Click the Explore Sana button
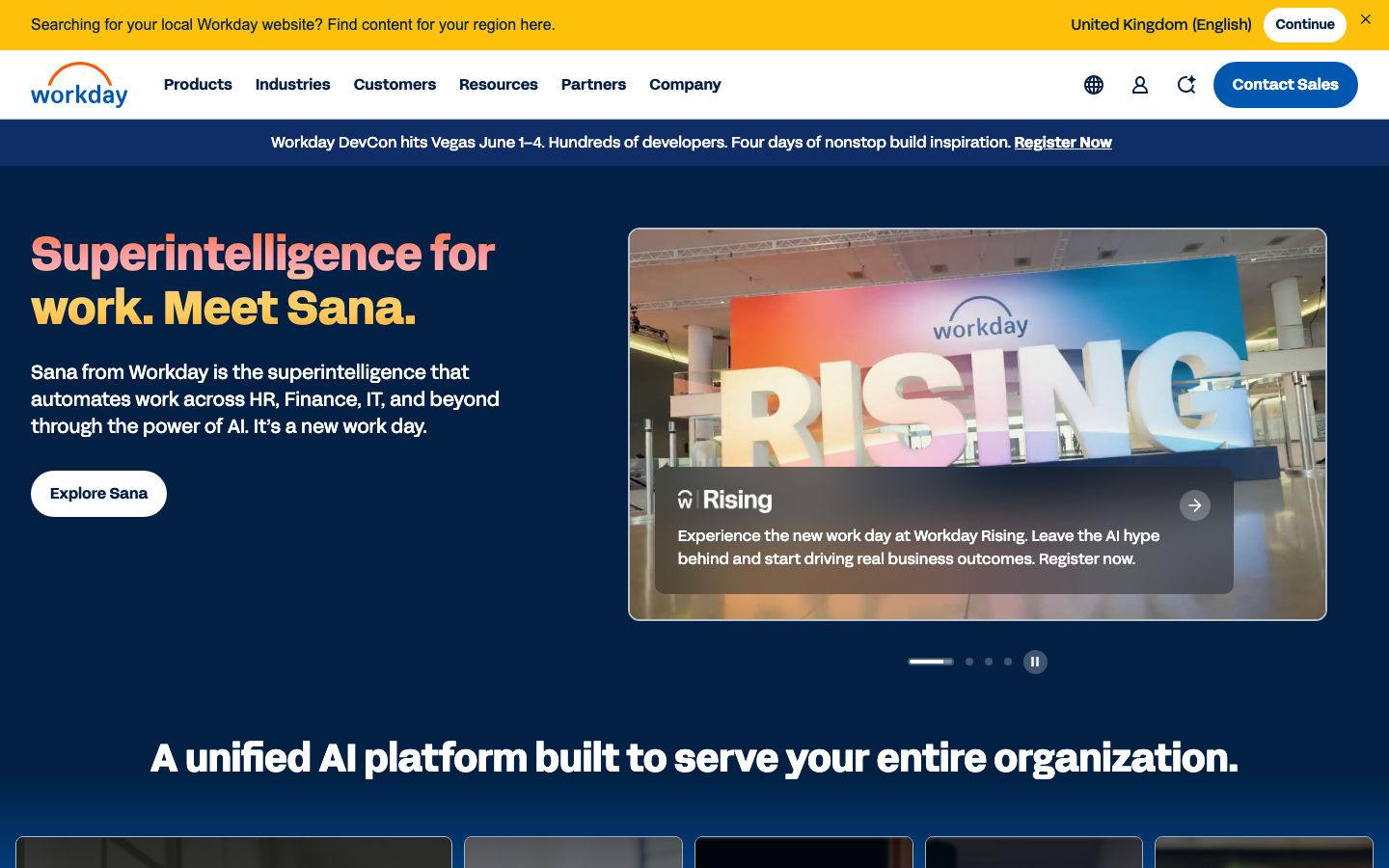1389x868 pixels. (x=98, y=494)
